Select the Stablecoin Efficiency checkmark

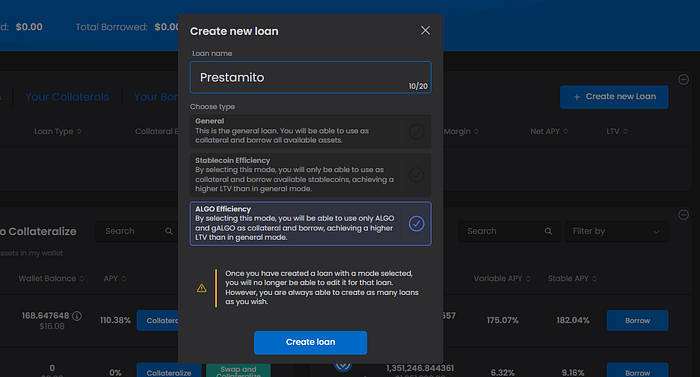(x=416, y=175)
